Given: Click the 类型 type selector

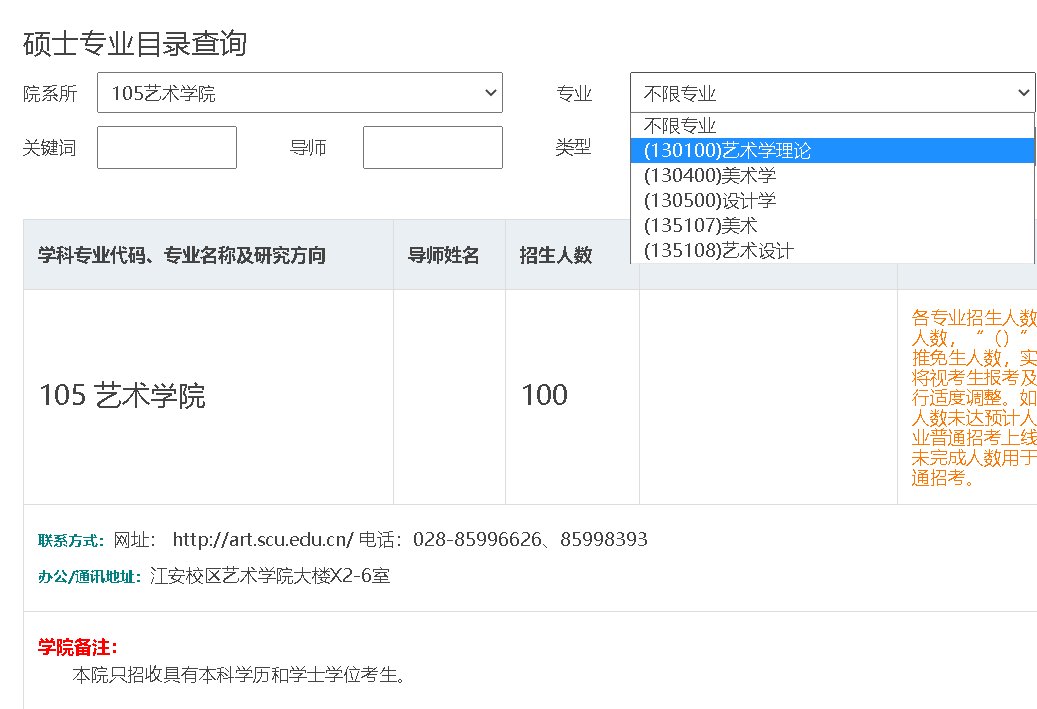Looking at the screenshot, I should tap(573, 147).
